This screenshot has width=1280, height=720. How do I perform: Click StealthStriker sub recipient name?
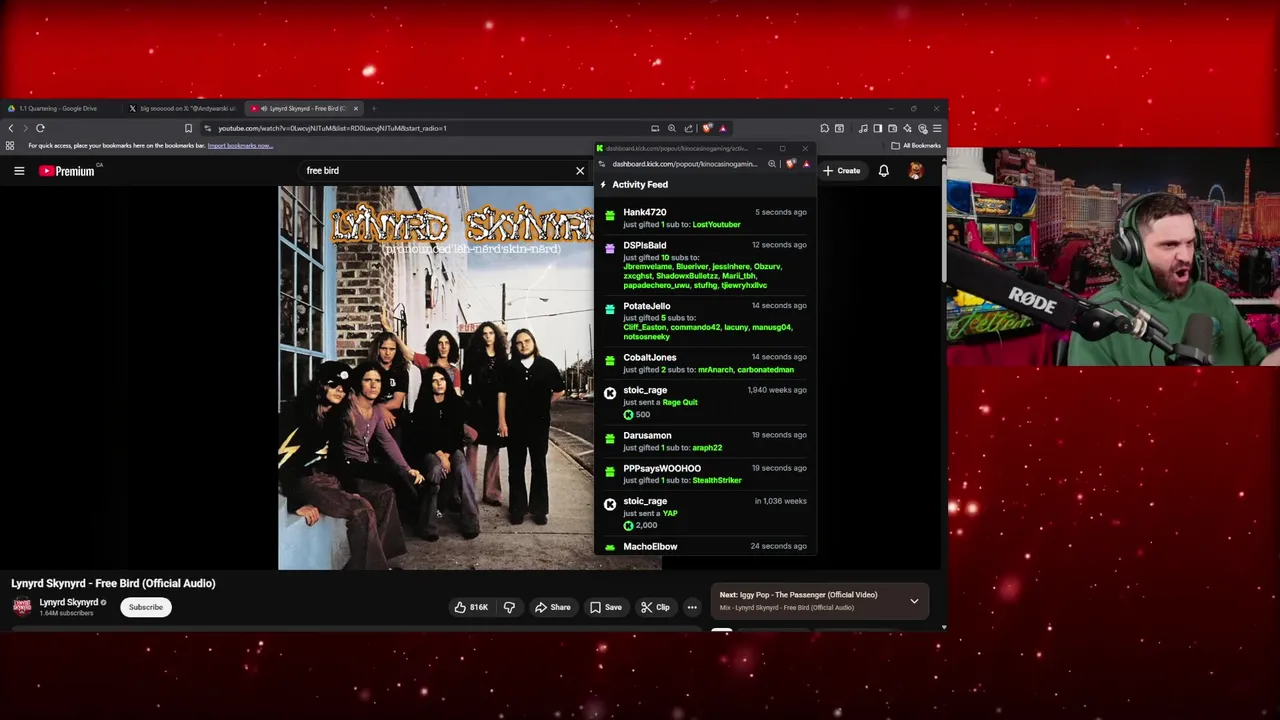(717, 481)
